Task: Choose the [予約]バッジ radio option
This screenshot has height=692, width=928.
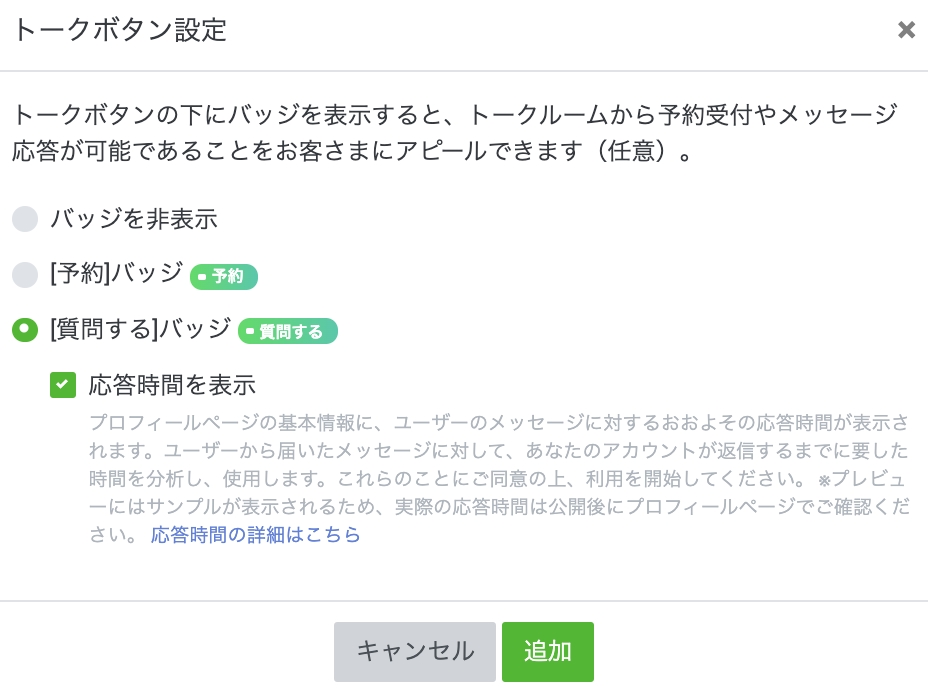Action: point(25,274)
